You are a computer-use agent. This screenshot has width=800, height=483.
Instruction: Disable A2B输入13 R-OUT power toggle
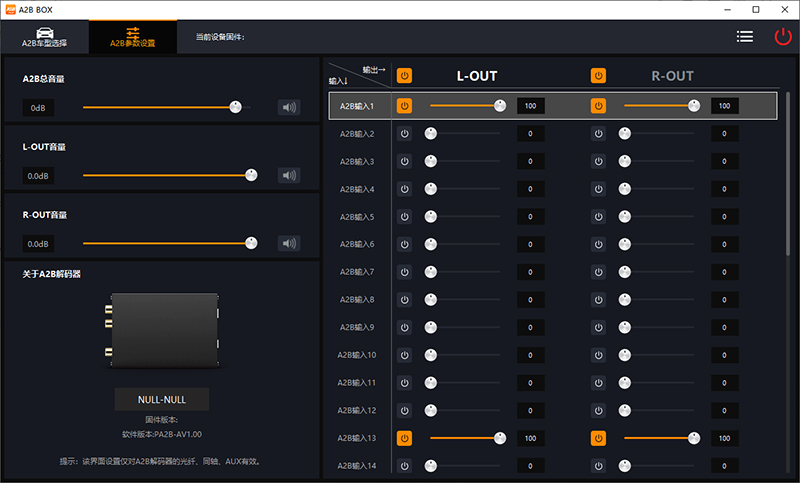point(598,438)
